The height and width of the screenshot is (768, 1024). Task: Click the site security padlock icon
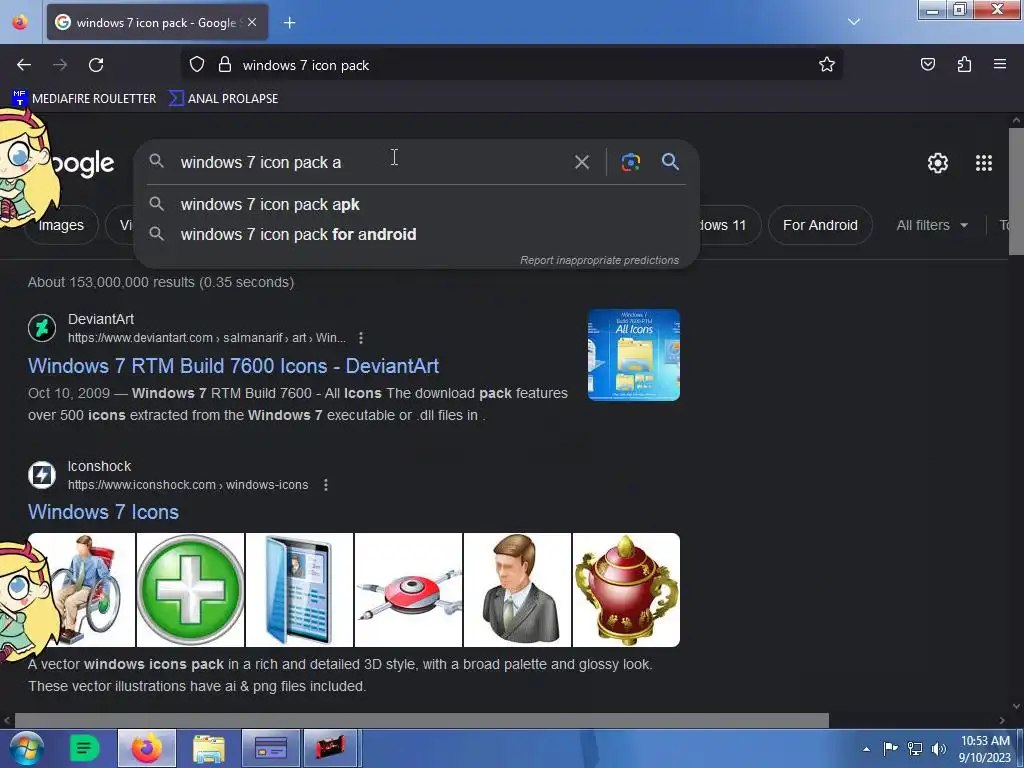pos(225,65)
